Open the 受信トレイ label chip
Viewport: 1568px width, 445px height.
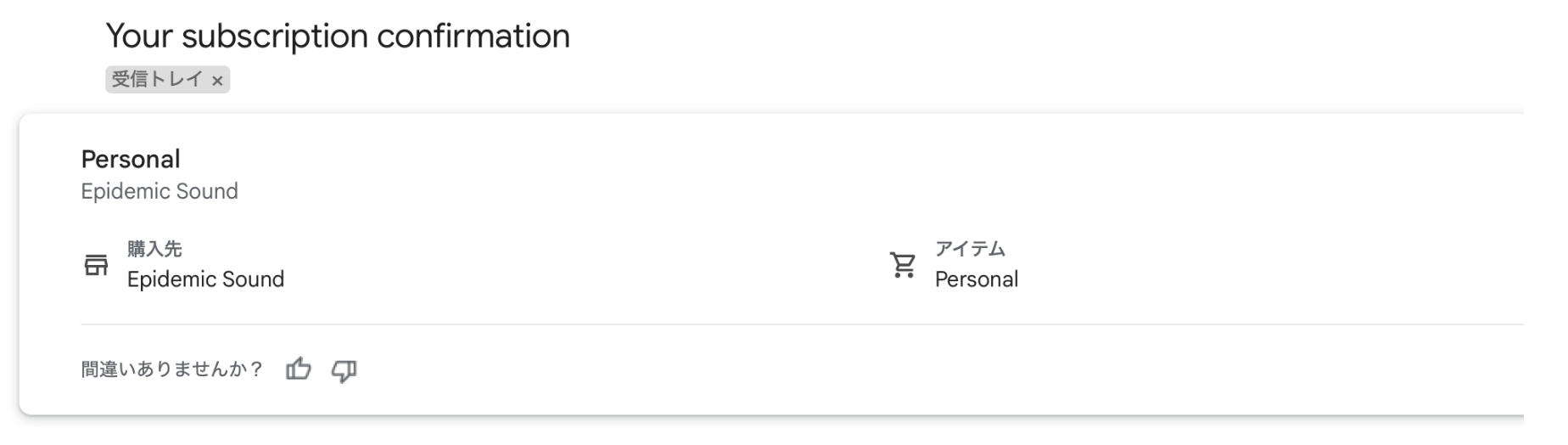(x=157, y=80)
